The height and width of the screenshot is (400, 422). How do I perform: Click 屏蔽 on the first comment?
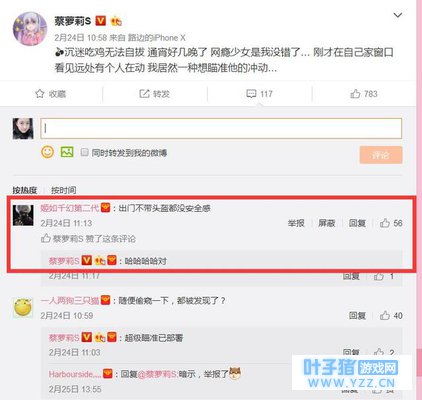click(326, 223)
